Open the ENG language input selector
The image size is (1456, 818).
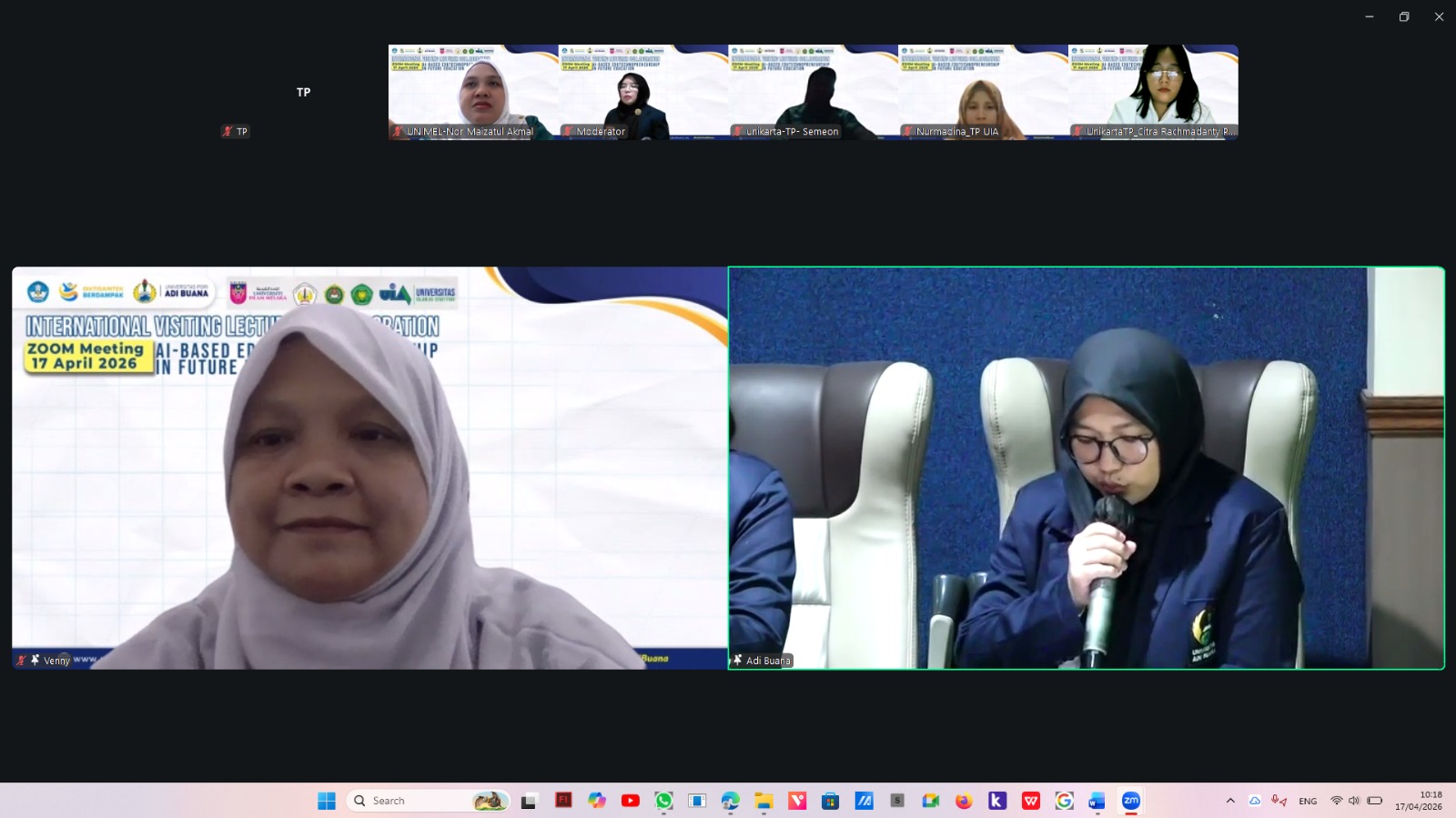1308,801
